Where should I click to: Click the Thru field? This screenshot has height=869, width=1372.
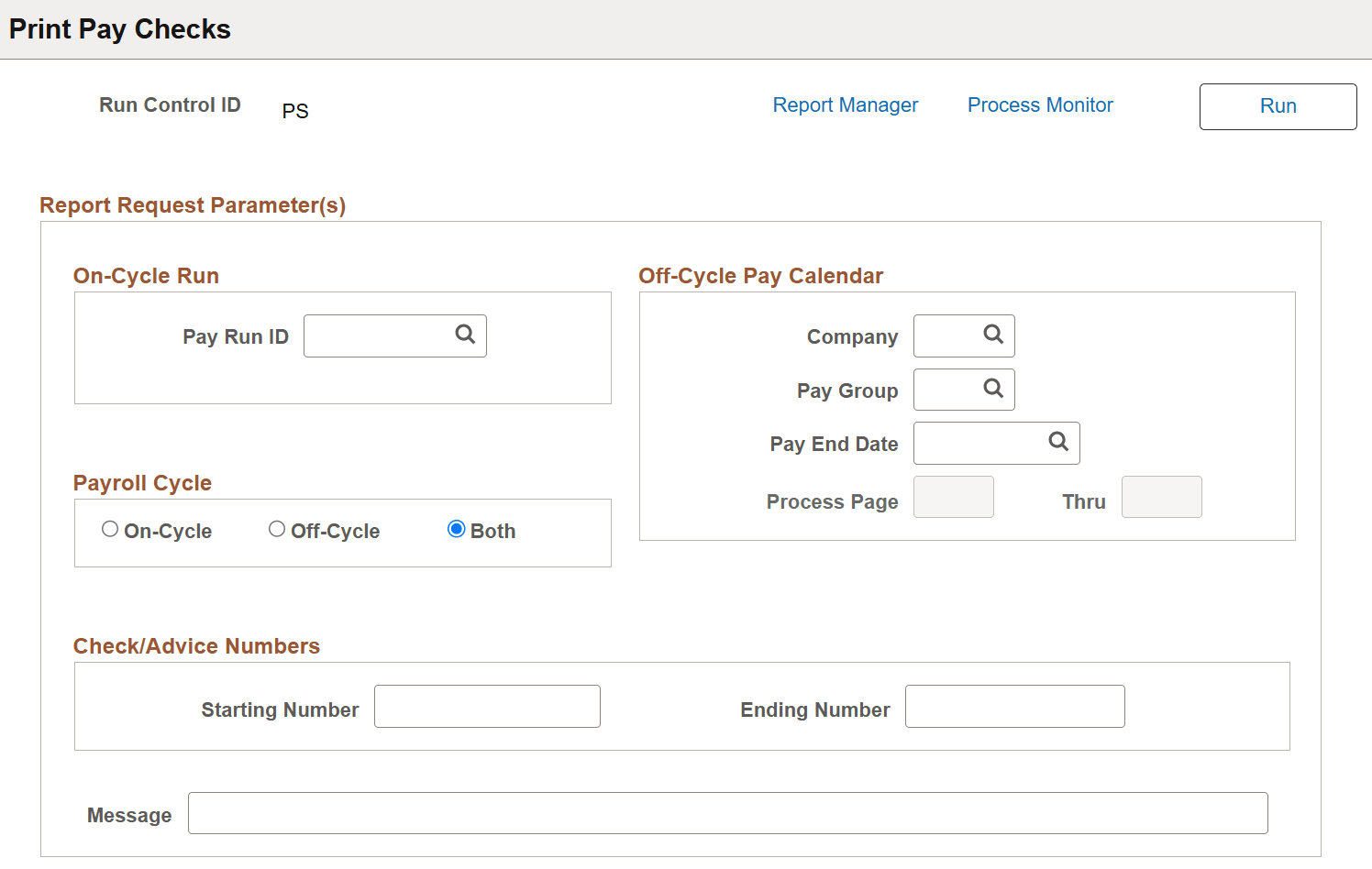click(x=1161, y=497)
